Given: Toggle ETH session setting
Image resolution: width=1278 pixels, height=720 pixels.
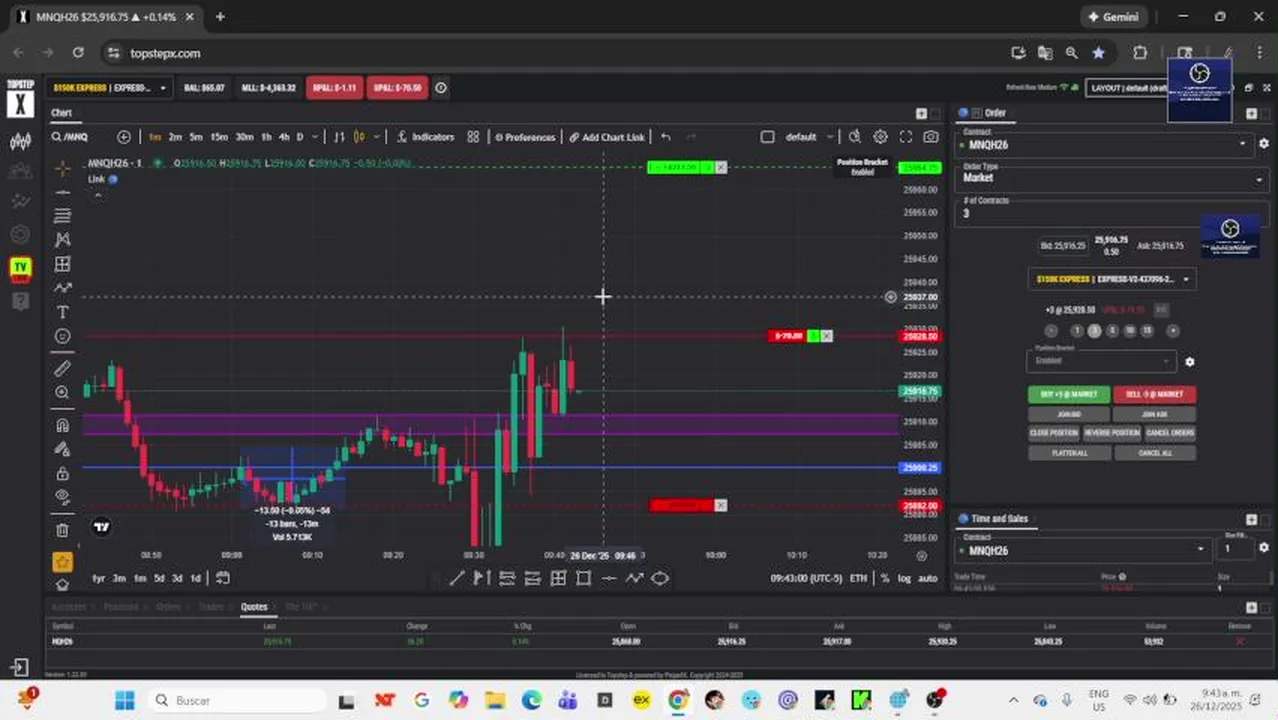Looking at the screenshot, I should coord(858,578).
